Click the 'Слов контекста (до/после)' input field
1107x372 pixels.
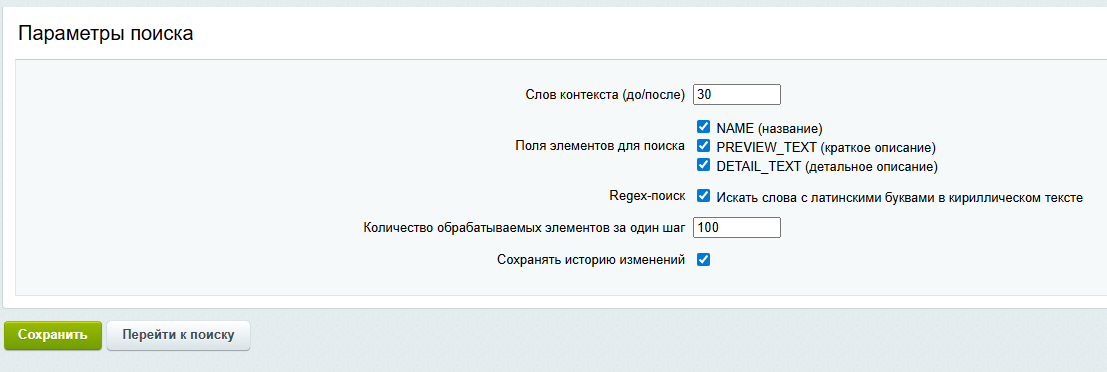[737, 95]
